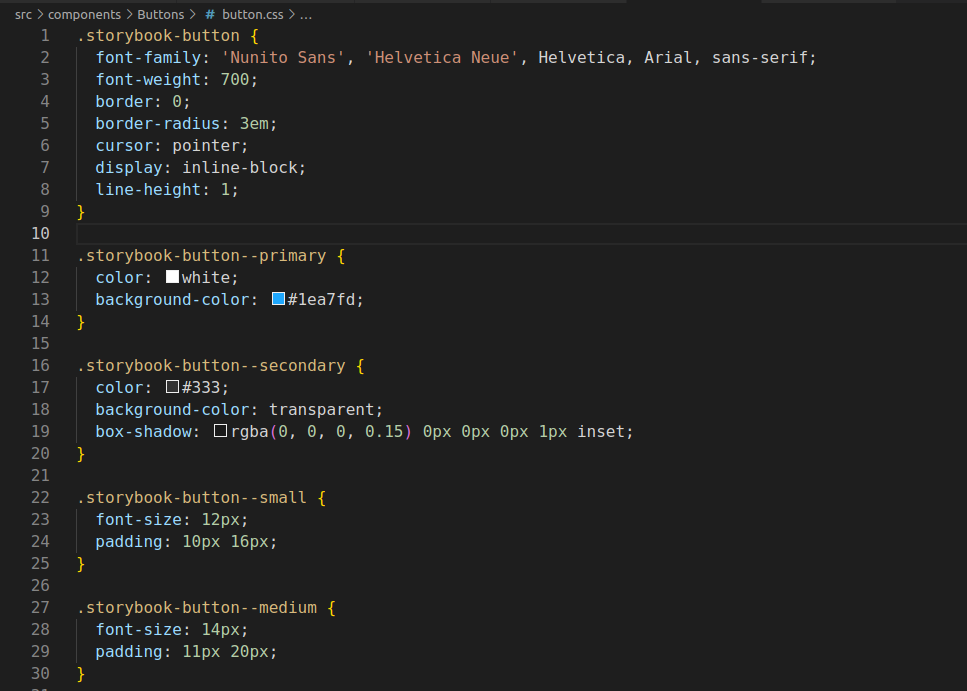This screenshot has height=691, width=967.
Task: Open the #1ea7fd color decorator swatch
Action: (278, 299)
